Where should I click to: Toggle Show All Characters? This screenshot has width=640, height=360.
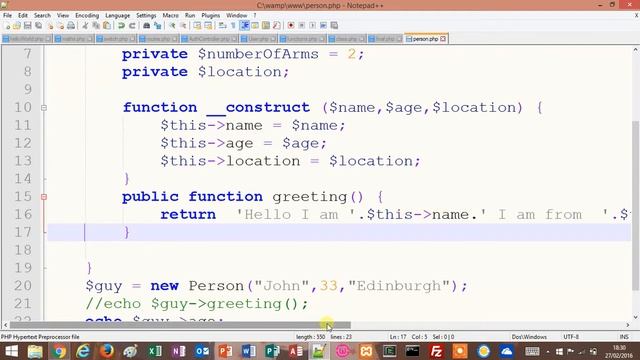pos(233,25)
